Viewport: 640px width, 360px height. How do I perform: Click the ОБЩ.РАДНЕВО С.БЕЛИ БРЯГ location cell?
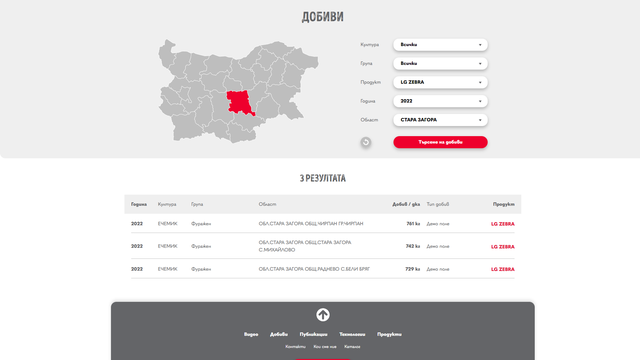pyautogui.click(x=314, y=269)
